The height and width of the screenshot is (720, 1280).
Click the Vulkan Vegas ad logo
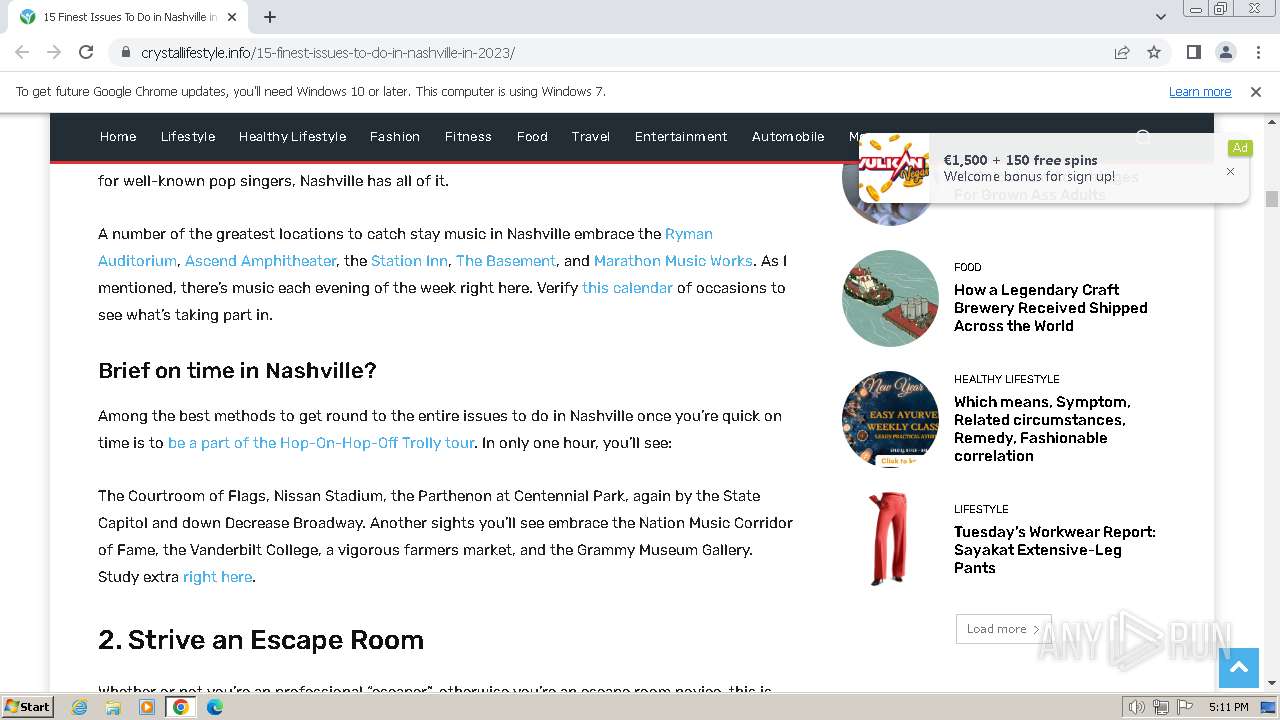(894, 168)
